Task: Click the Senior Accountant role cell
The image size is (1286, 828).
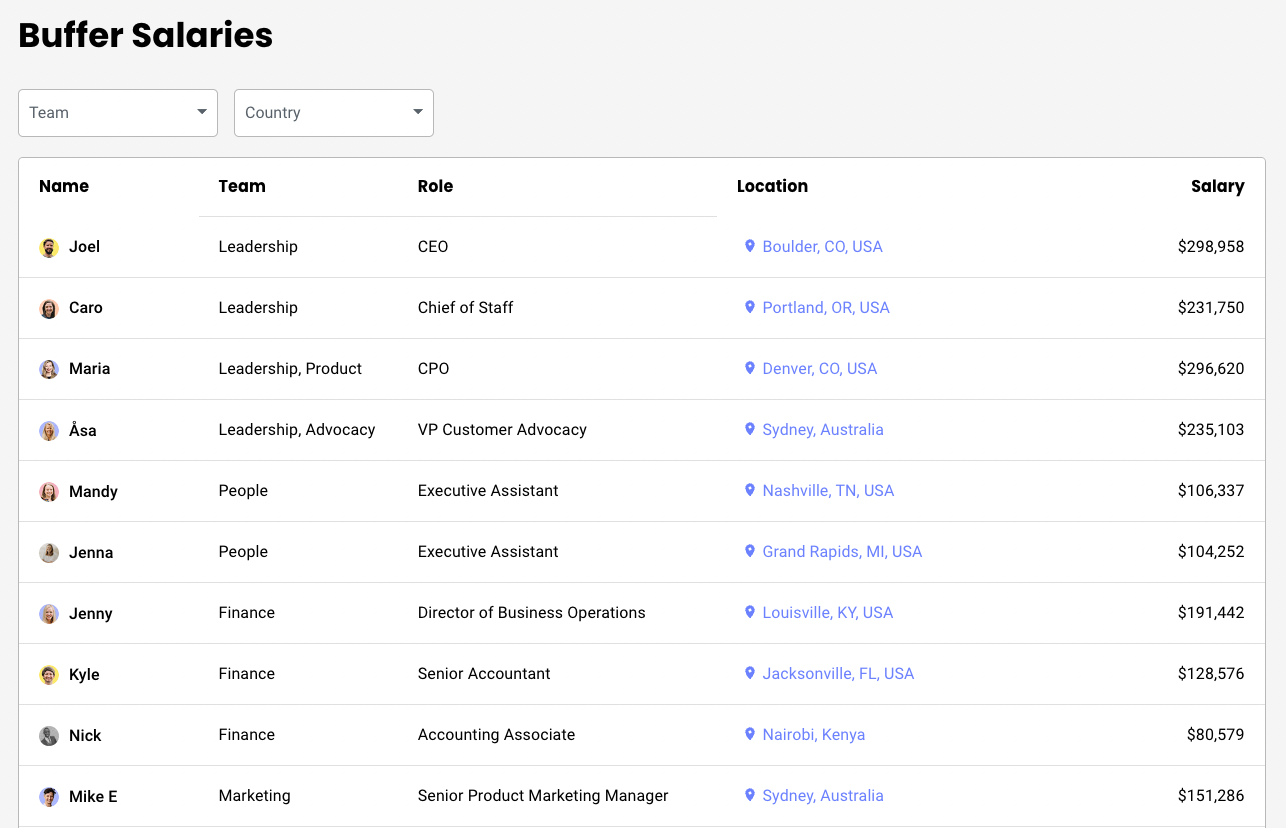Action: (484, 673)
